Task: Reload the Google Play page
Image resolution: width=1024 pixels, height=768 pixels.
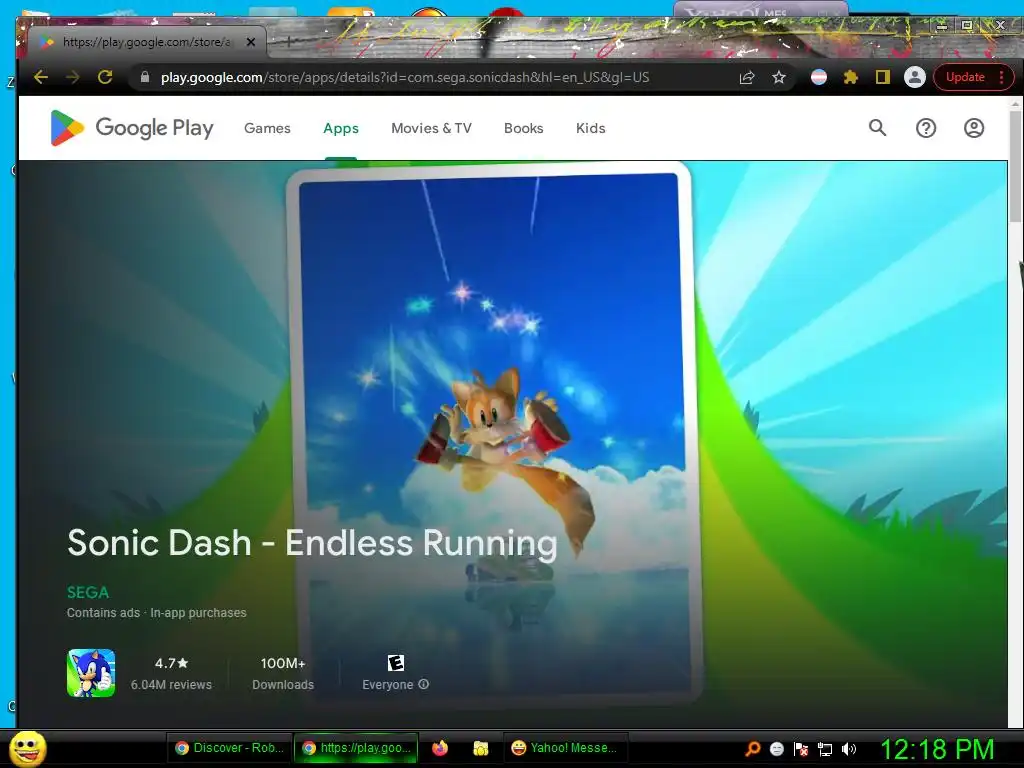Action: point(104,77)
